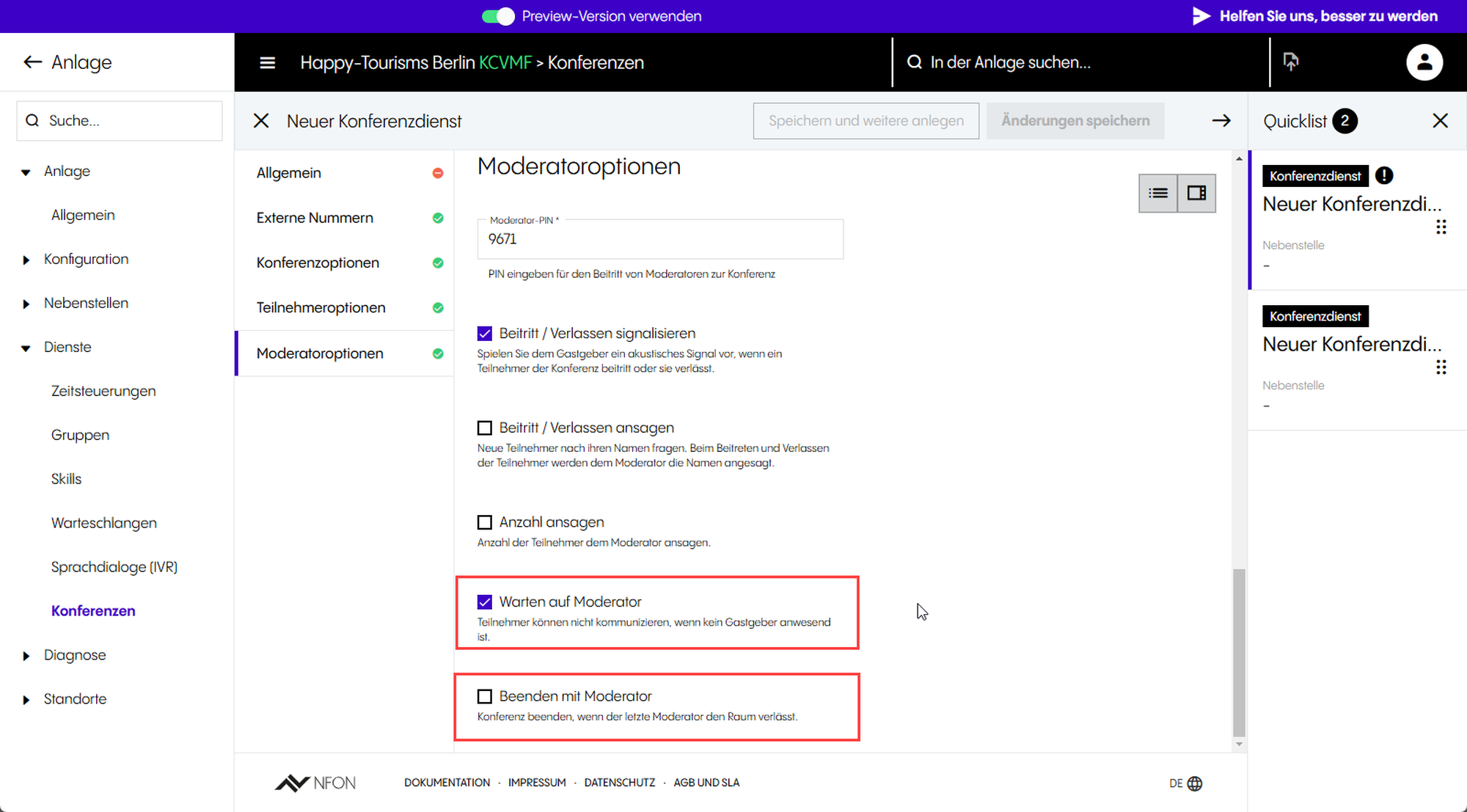The image size is (1467, 812).
Task: Select Warteschlangen in sidebar menu
Action: point(104,523)
